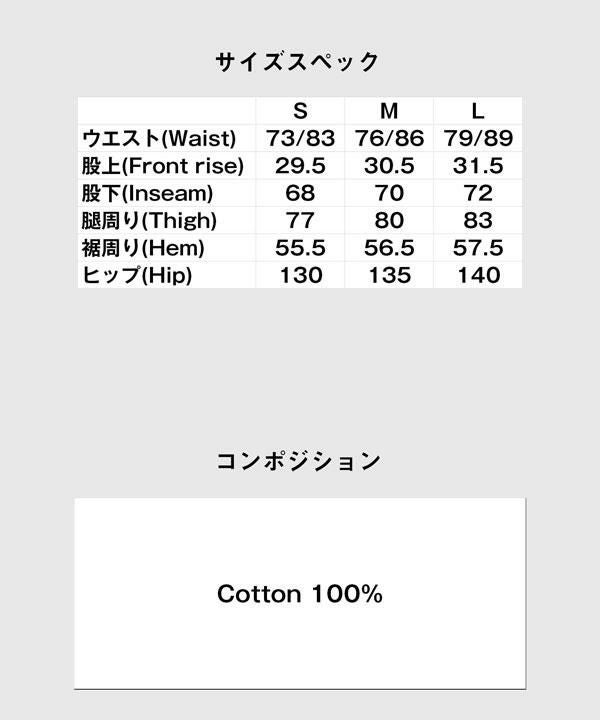Click the ウエスト(Waist) row label

(x=158, y=138)
